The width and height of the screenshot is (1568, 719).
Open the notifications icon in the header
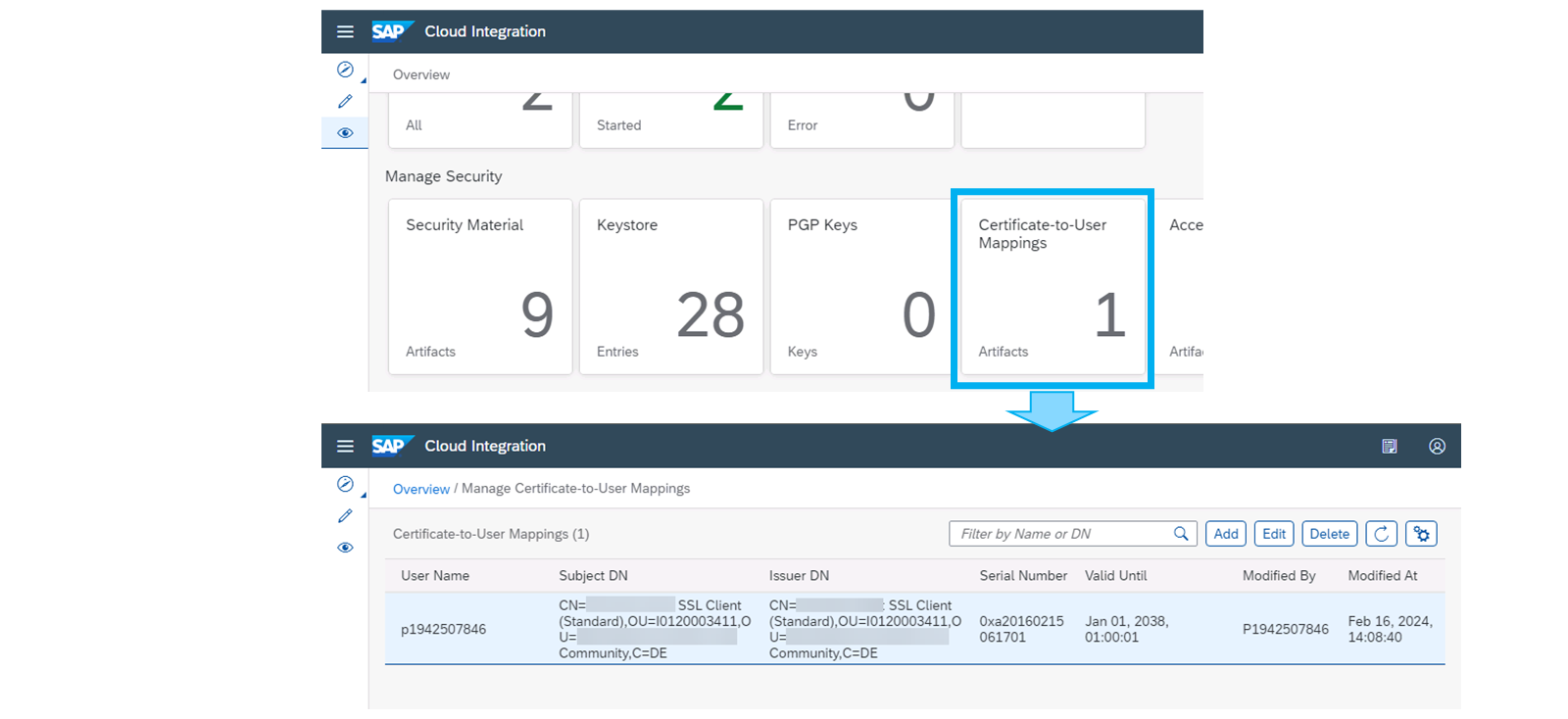pos(1389,446)
